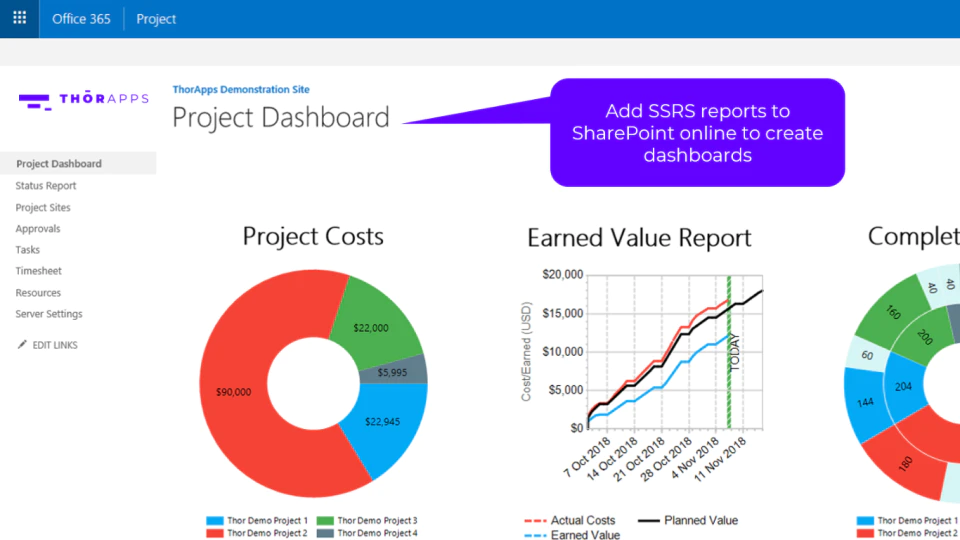The image size is (960, 540).
Task: Click the ThorApps Demonstration Site breadcrumb
Action: tap(241, 89)
